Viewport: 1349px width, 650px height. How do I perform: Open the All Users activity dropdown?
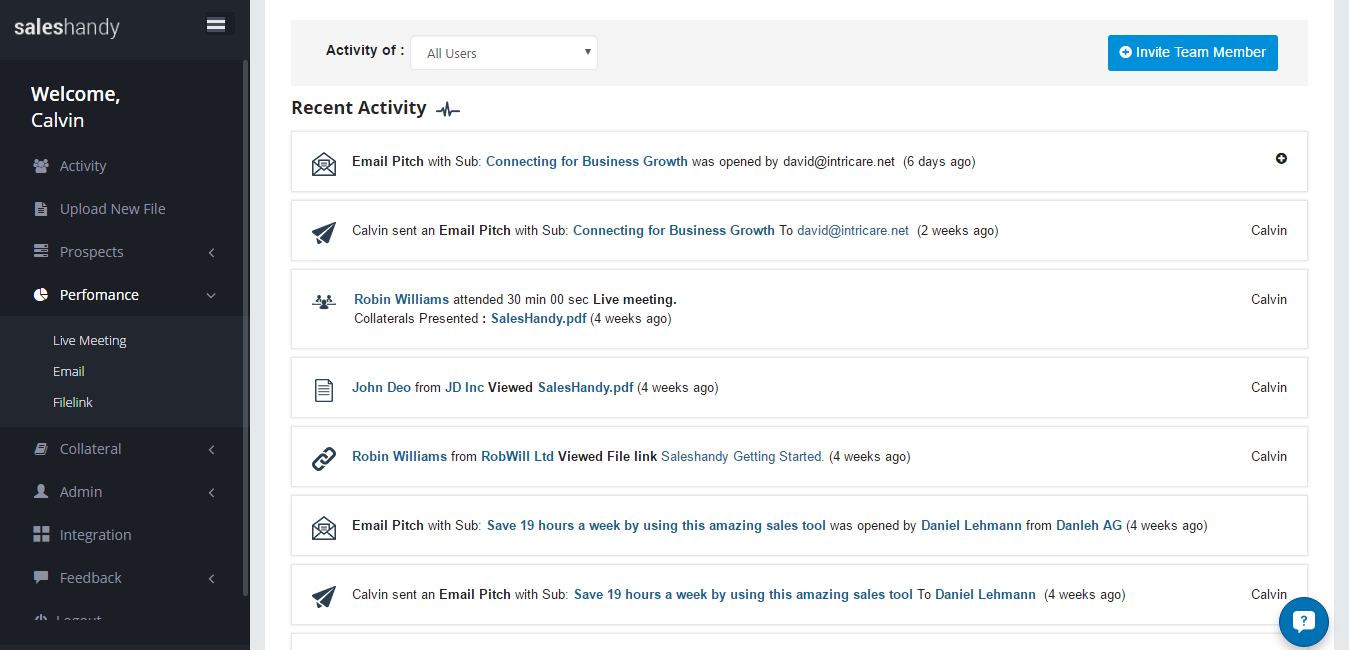tap(504, 53)
